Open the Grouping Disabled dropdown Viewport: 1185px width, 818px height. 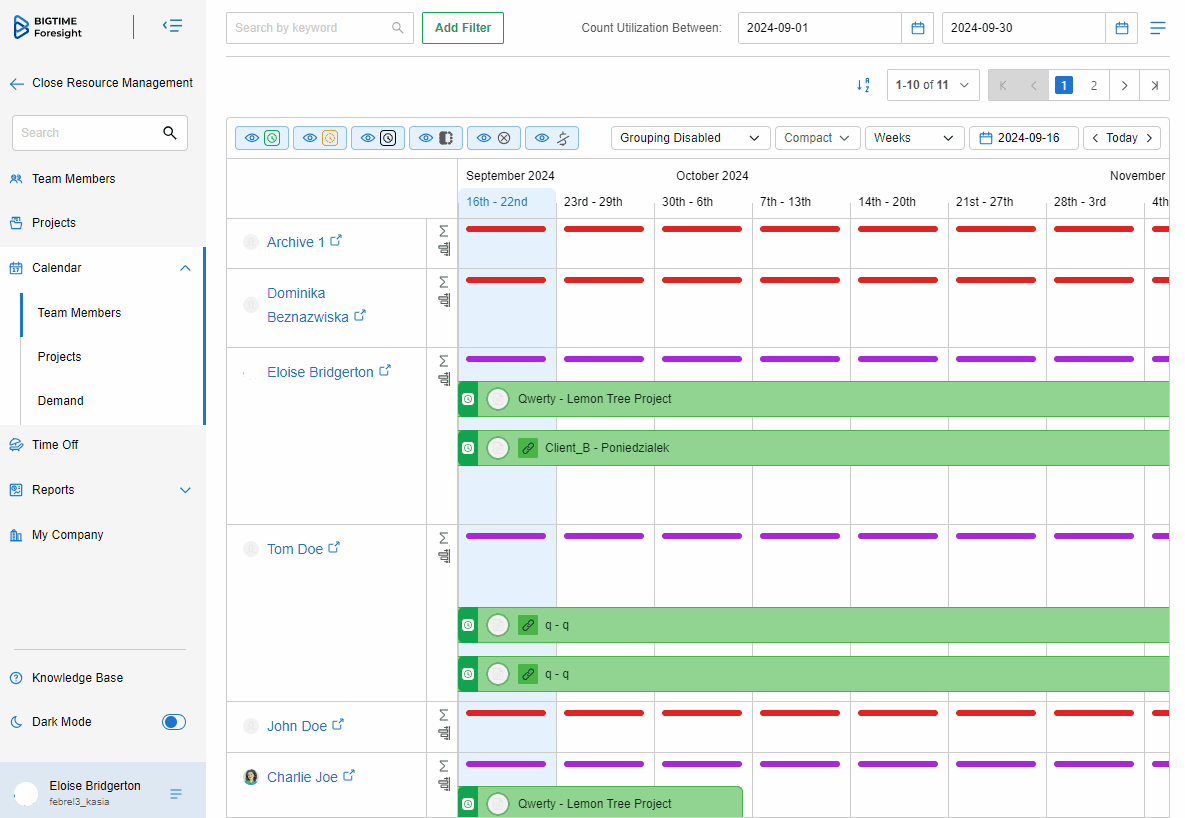click(x=690, y=138)
